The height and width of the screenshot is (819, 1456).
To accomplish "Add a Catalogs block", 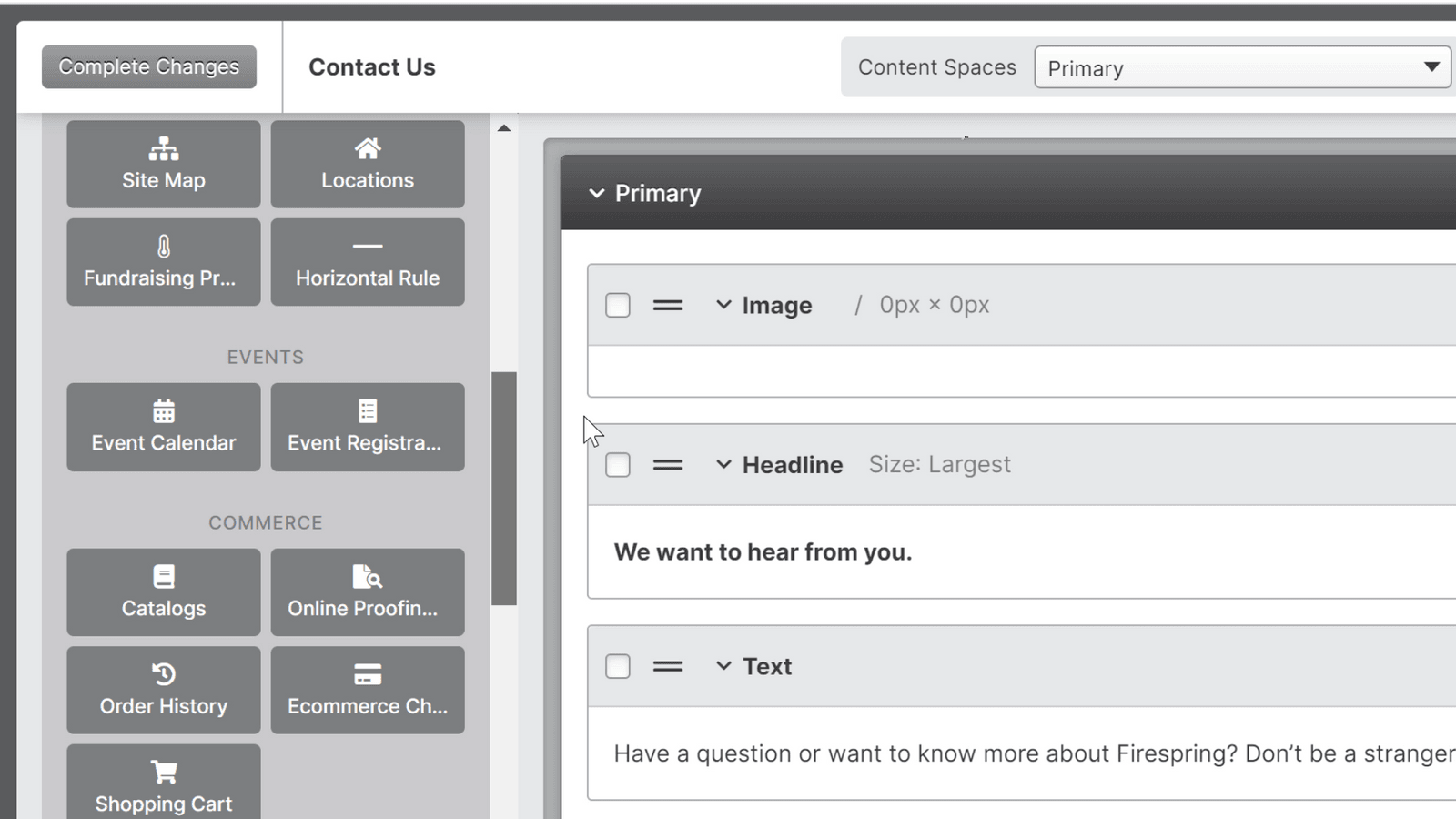I will click(164, 592).
